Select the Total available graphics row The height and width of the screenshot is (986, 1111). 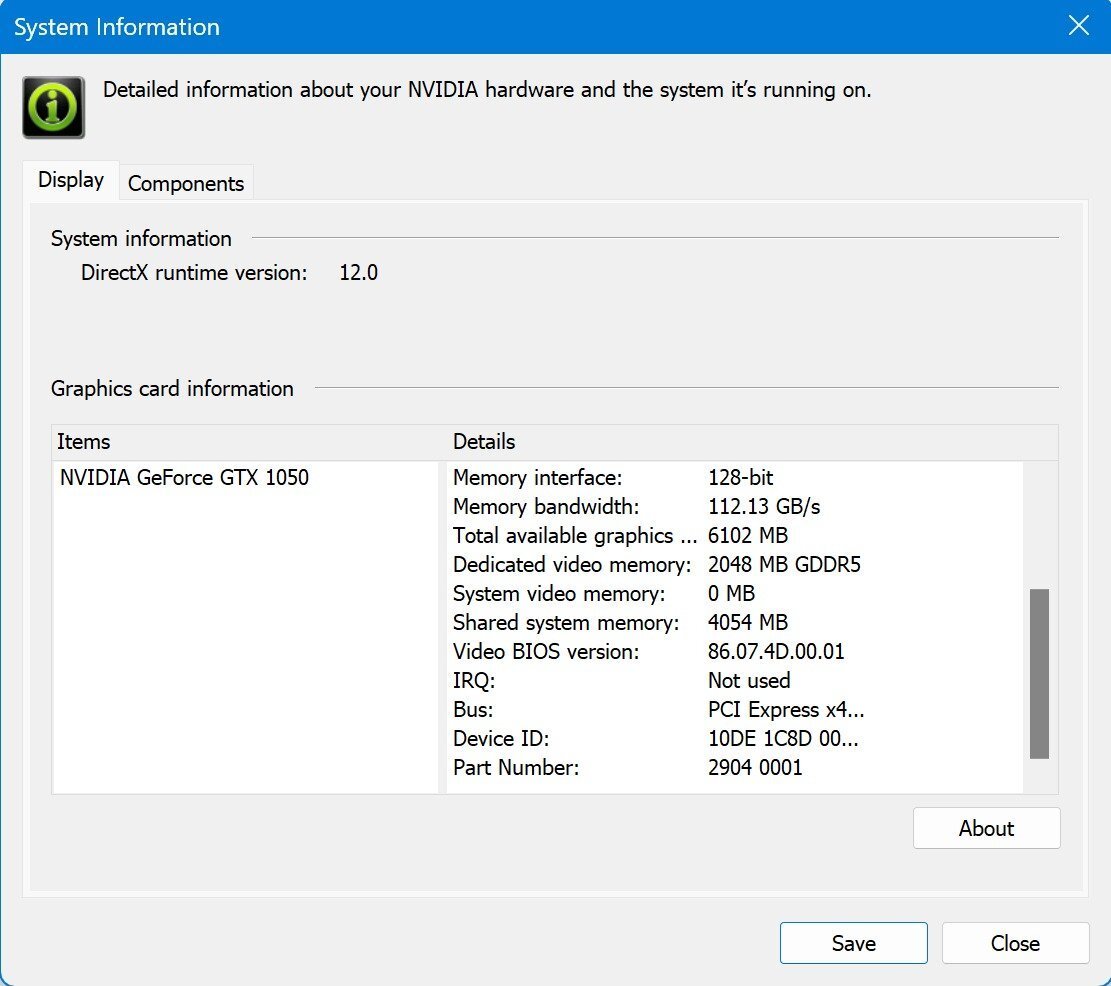point(734,536)
